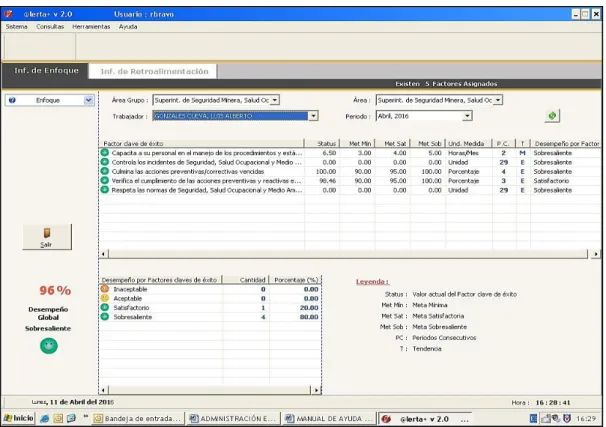Viewport: 606px width, 427px height.
Task: Click the Leyenda heading link
Action: (372, 282)
